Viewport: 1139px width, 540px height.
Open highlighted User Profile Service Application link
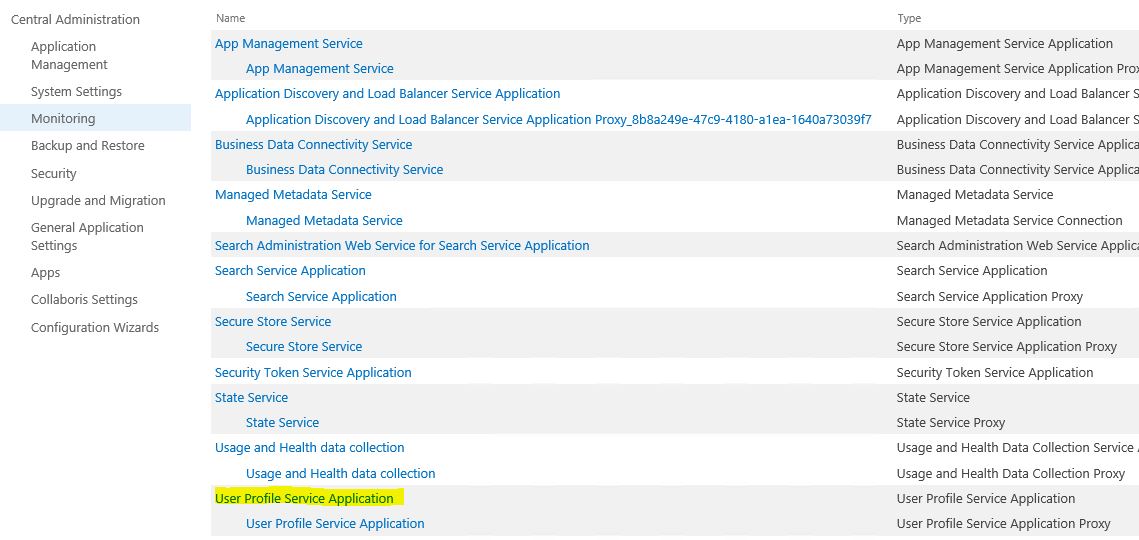[304, 499]
